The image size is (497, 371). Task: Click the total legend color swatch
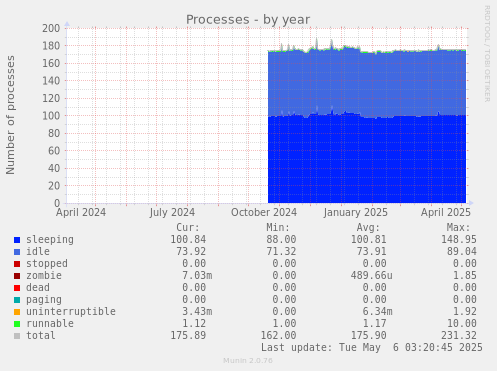17,336
